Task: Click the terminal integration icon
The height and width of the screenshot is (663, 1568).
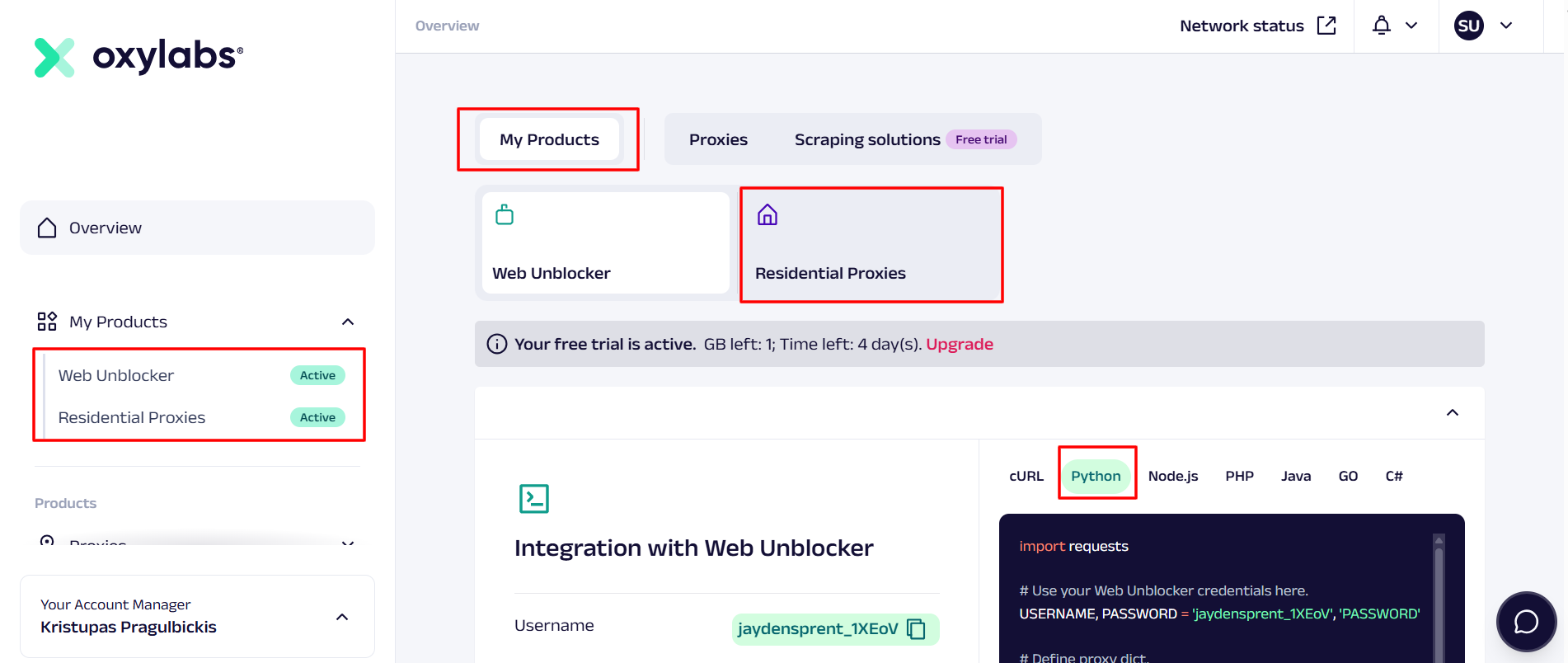Action: click(534, 499)
